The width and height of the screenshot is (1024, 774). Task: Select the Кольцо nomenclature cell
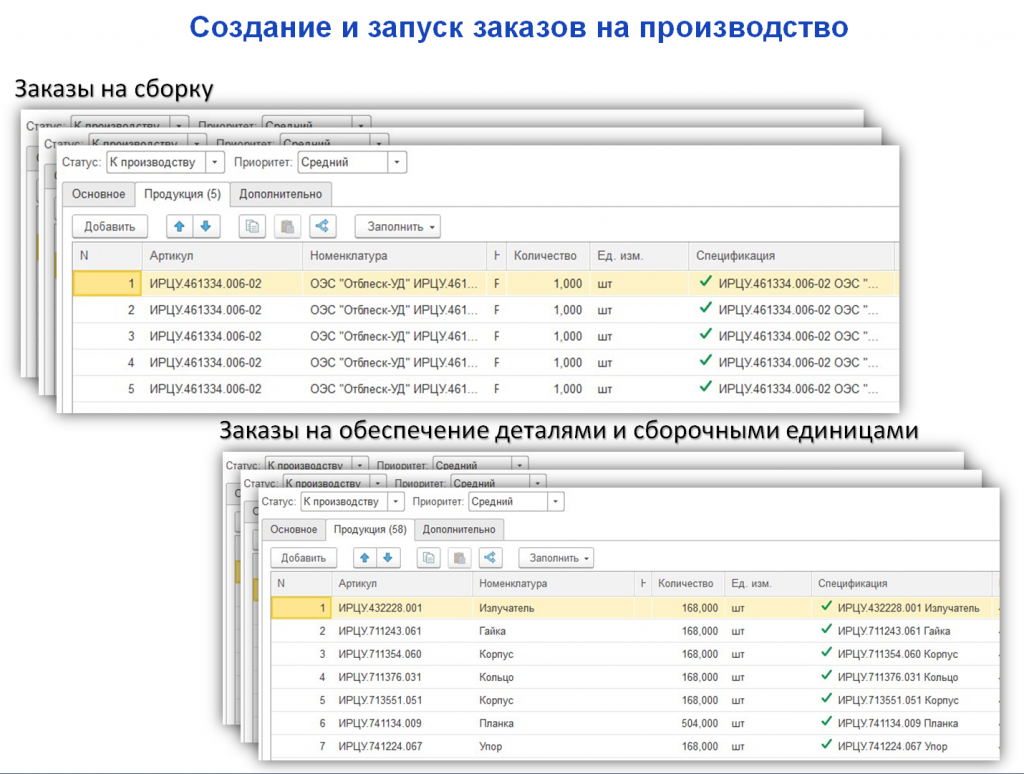[553, 677]
